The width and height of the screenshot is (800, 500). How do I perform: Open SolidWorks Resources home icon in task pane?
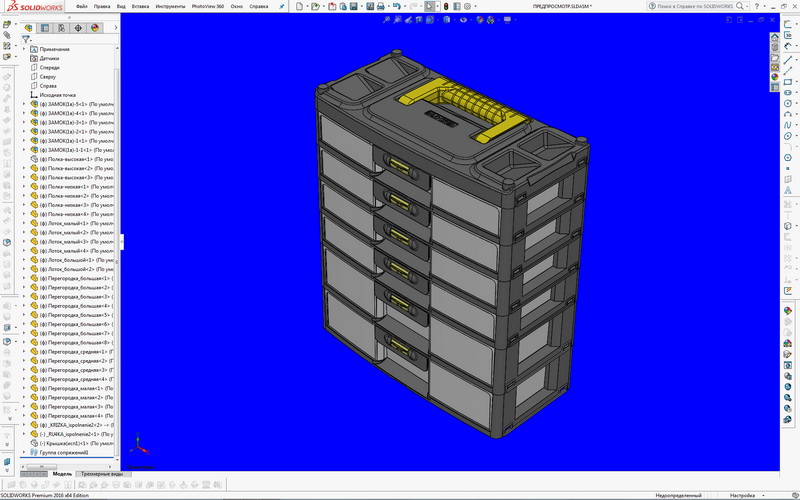774,37
